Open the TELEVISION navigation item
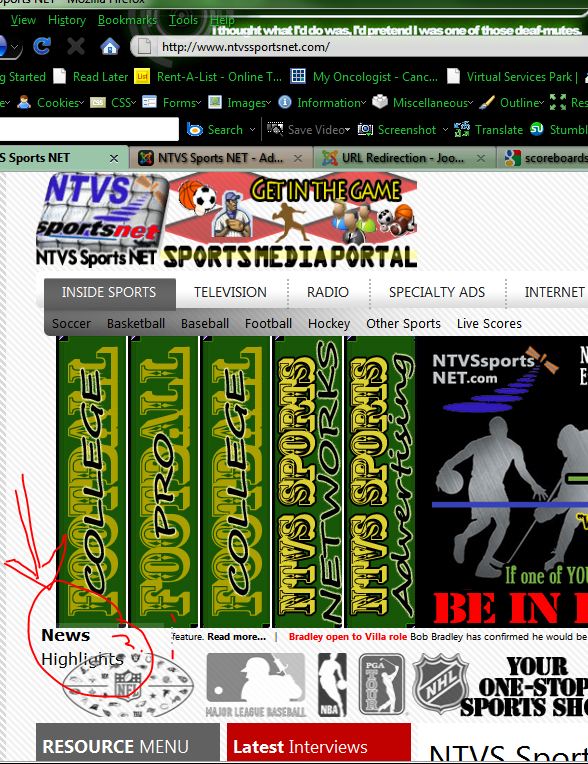The image size is (588, 764). (x=230, y=292)
